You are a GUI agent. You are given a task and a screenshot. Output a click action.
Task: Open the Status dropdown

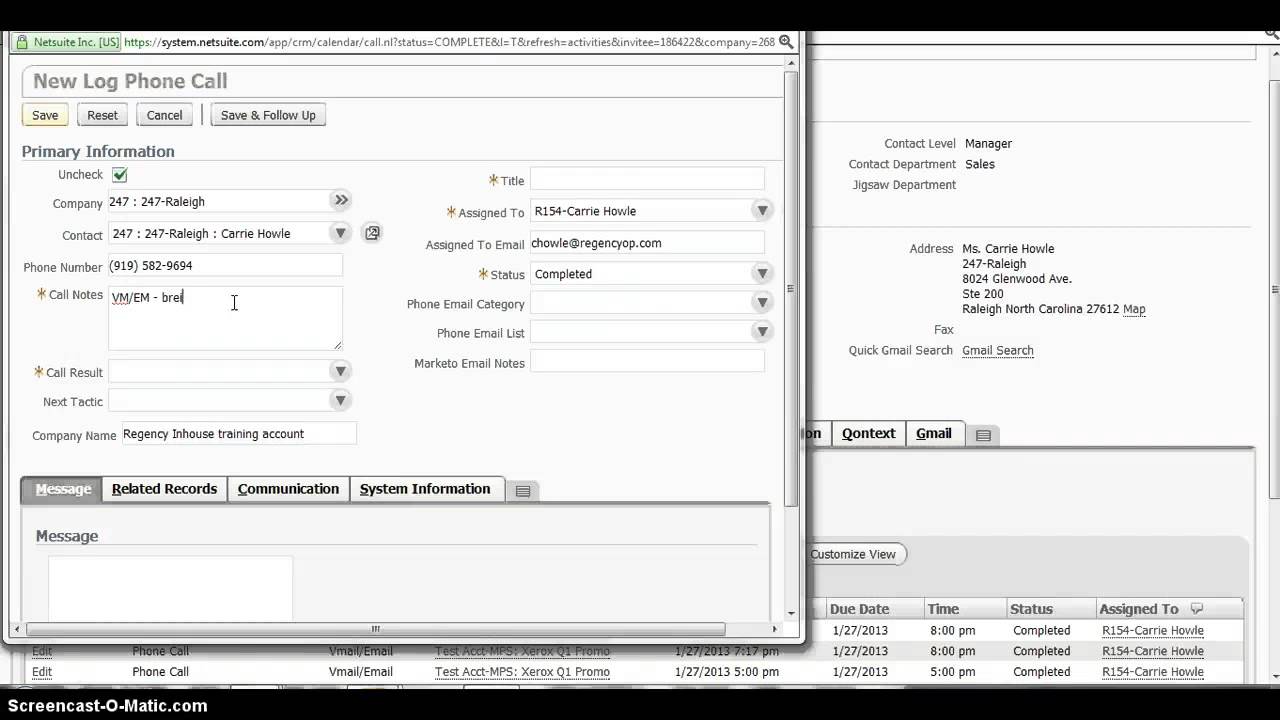point(762,274)
